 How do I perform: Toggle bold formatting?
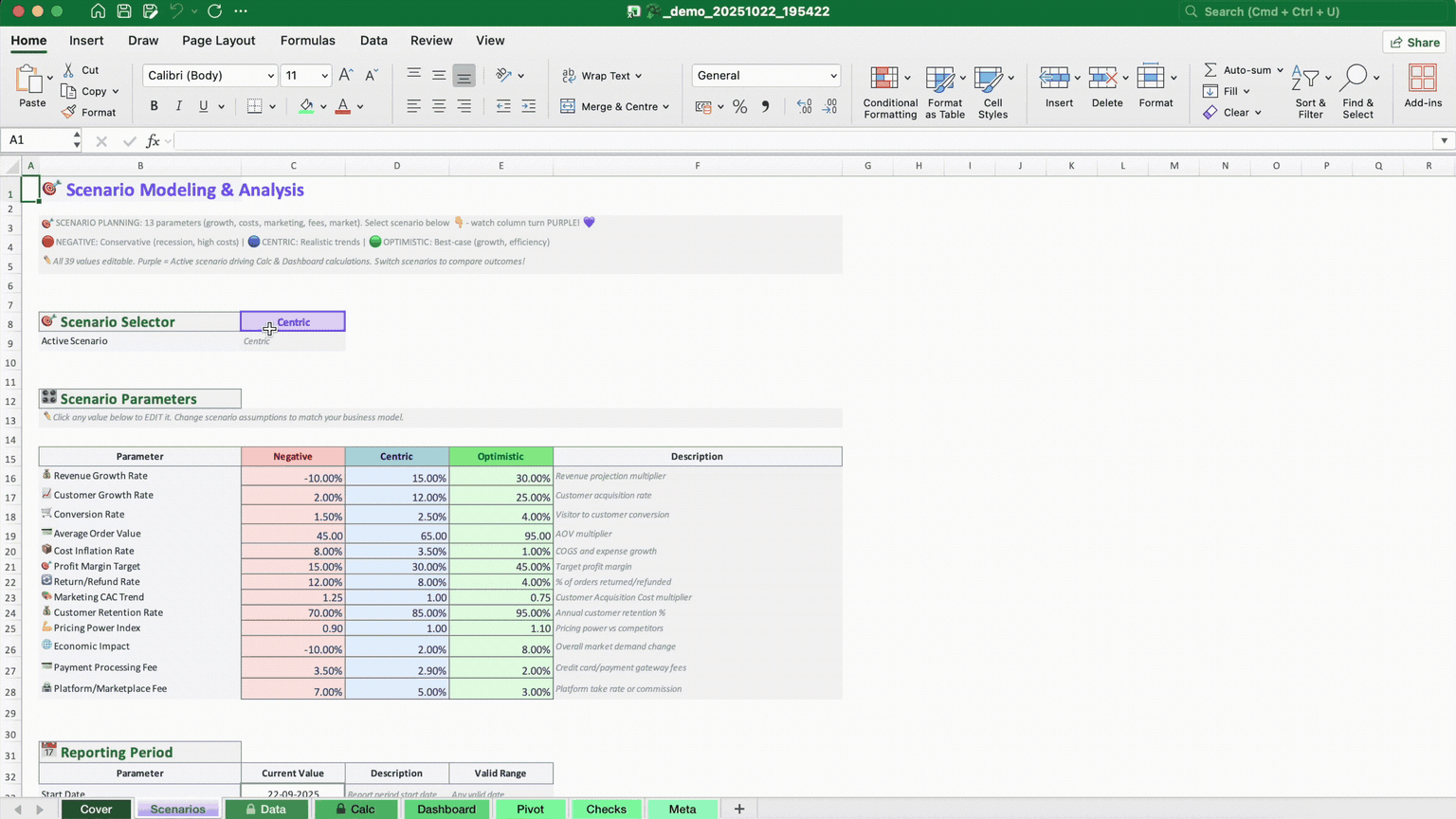[x=154, y=106]
